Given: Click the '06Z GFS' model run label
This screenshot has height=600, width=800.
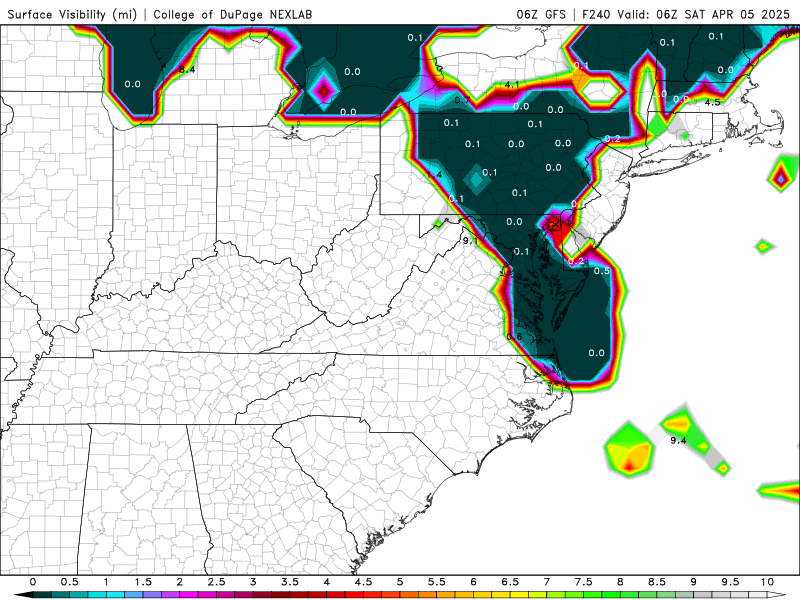Looking at the screenshot, I should click(x=541, y=14).
